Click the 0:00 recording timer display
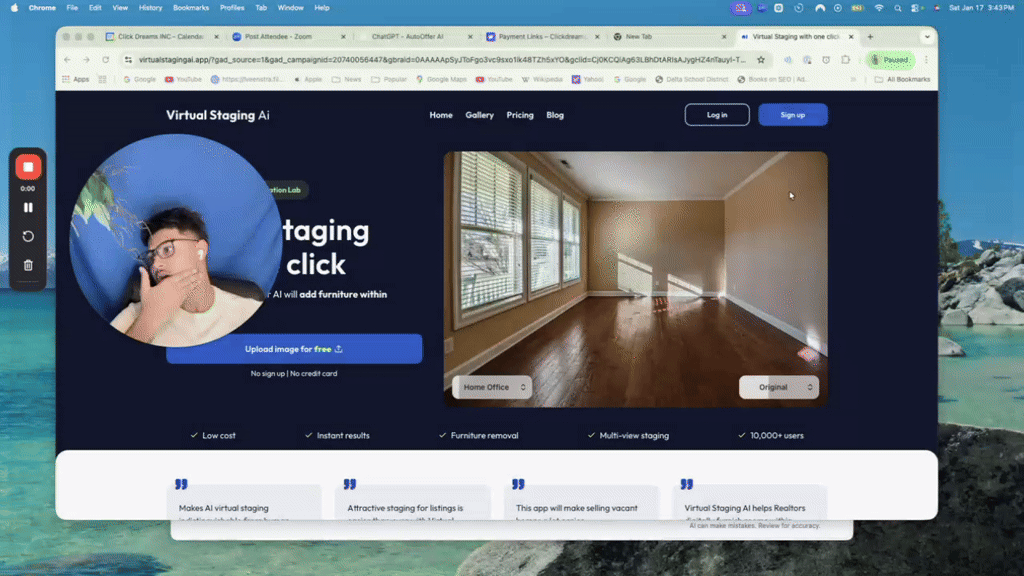Screen dimensions: 1024x576 coord(27,186)
